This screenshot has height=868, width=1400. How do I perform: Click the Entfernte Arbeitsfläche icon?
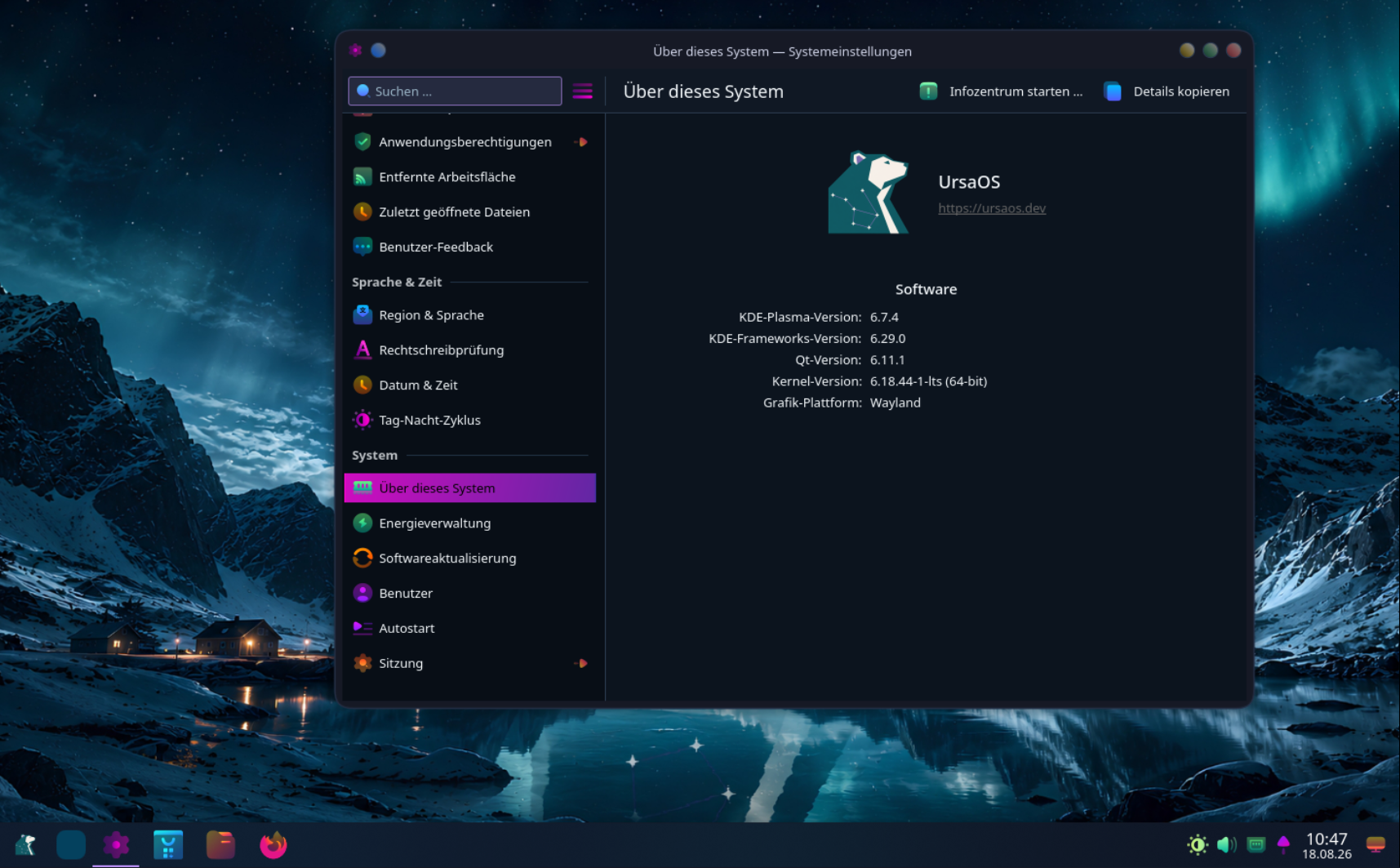point(362,177)
